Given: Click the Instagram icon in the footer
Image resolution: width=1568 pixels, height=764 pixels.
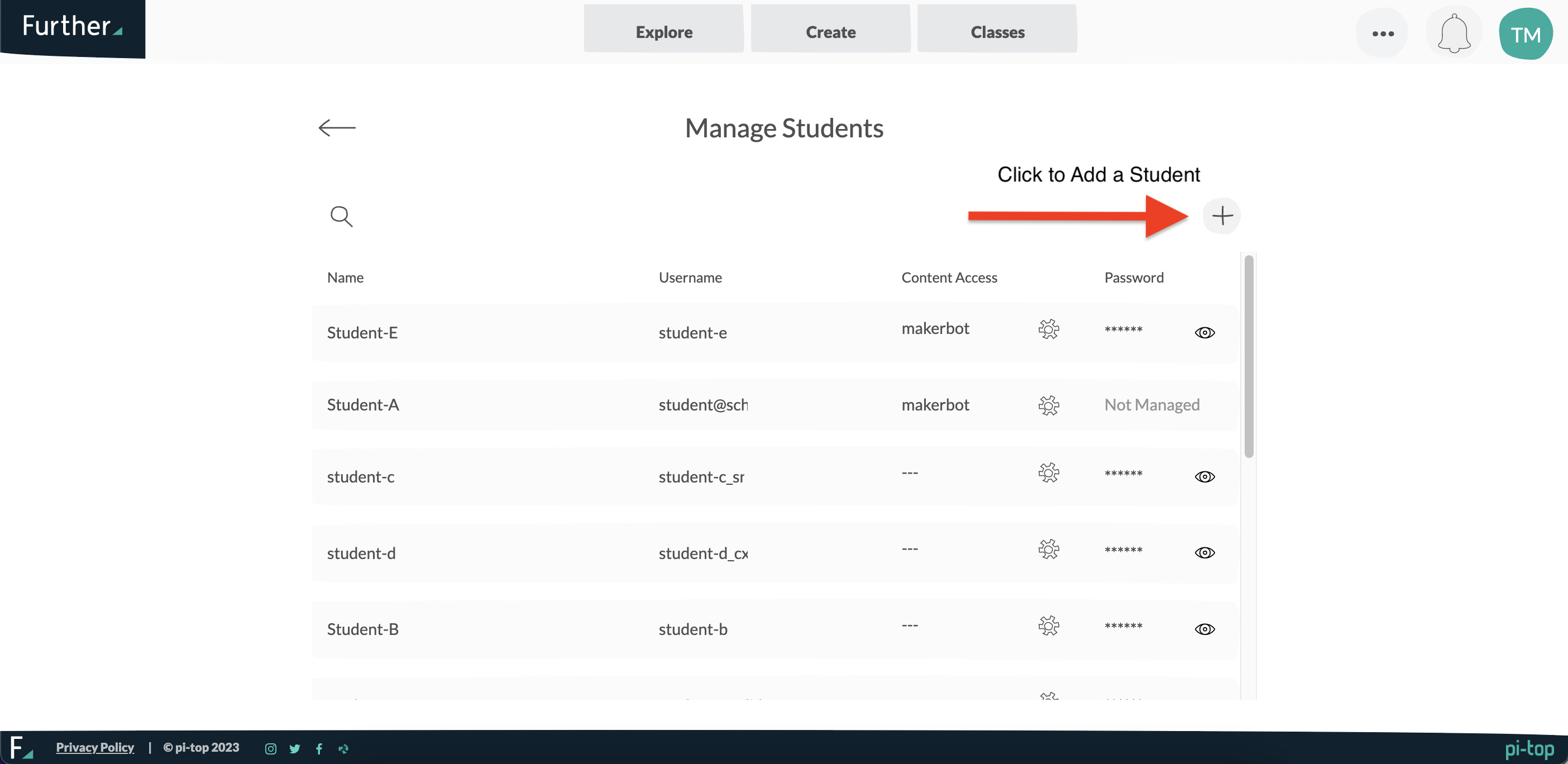Looking at the screenshot, I should [x=271, y=748].
